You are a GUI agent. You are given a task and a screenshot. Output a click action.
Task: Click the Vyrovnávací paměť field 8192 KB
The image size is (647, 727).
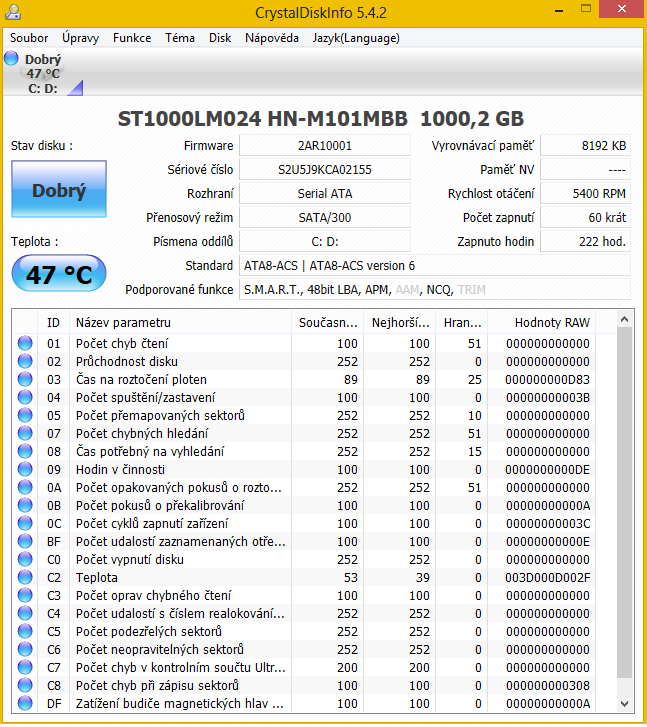[585, 146]
